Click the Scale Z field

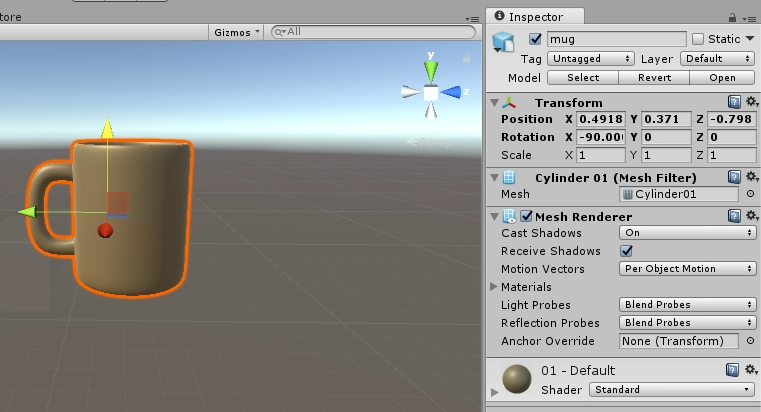[x=731, y=155]
